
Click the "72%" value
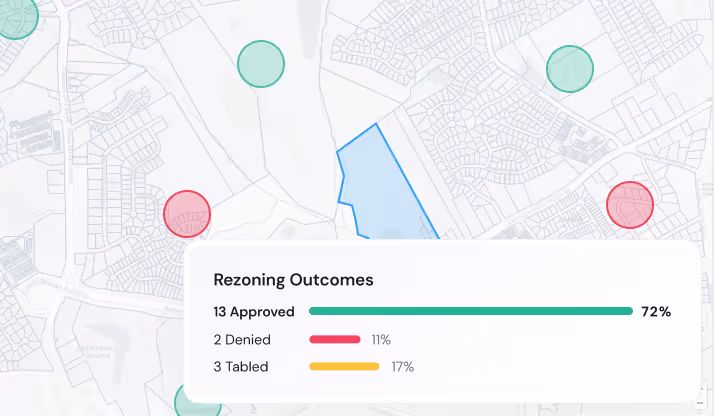point(656,312)
